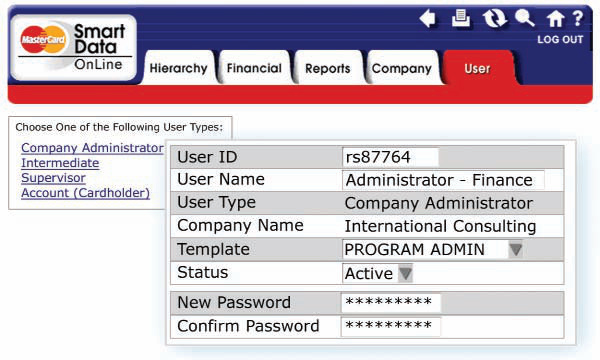Go to home via house icon
600x360 pixels.
555,18
